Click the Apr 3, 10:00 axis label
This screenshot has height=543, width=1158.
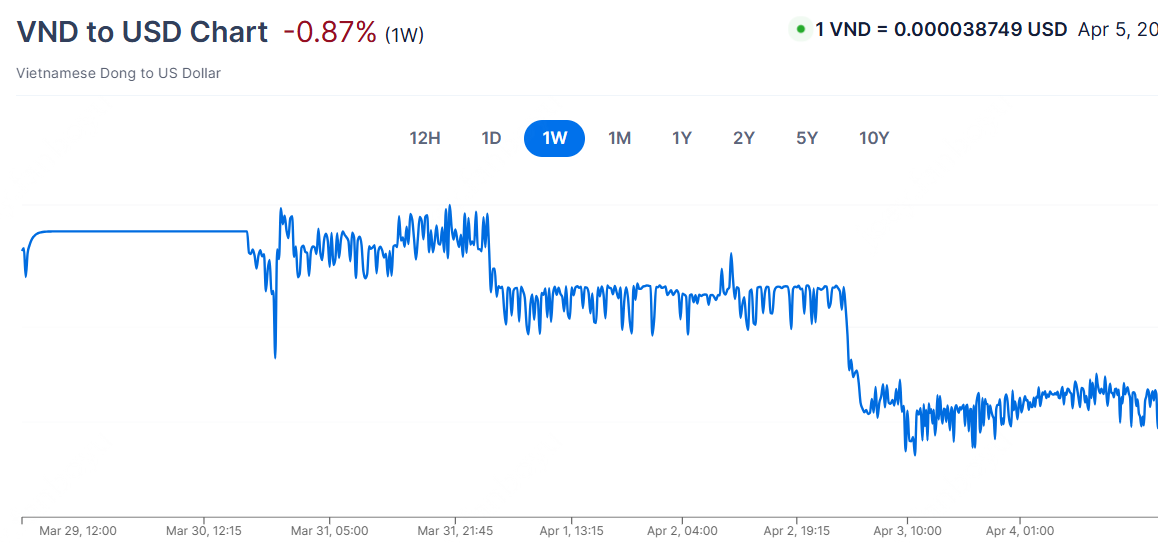pyautogui.click(x=908, y=531)
